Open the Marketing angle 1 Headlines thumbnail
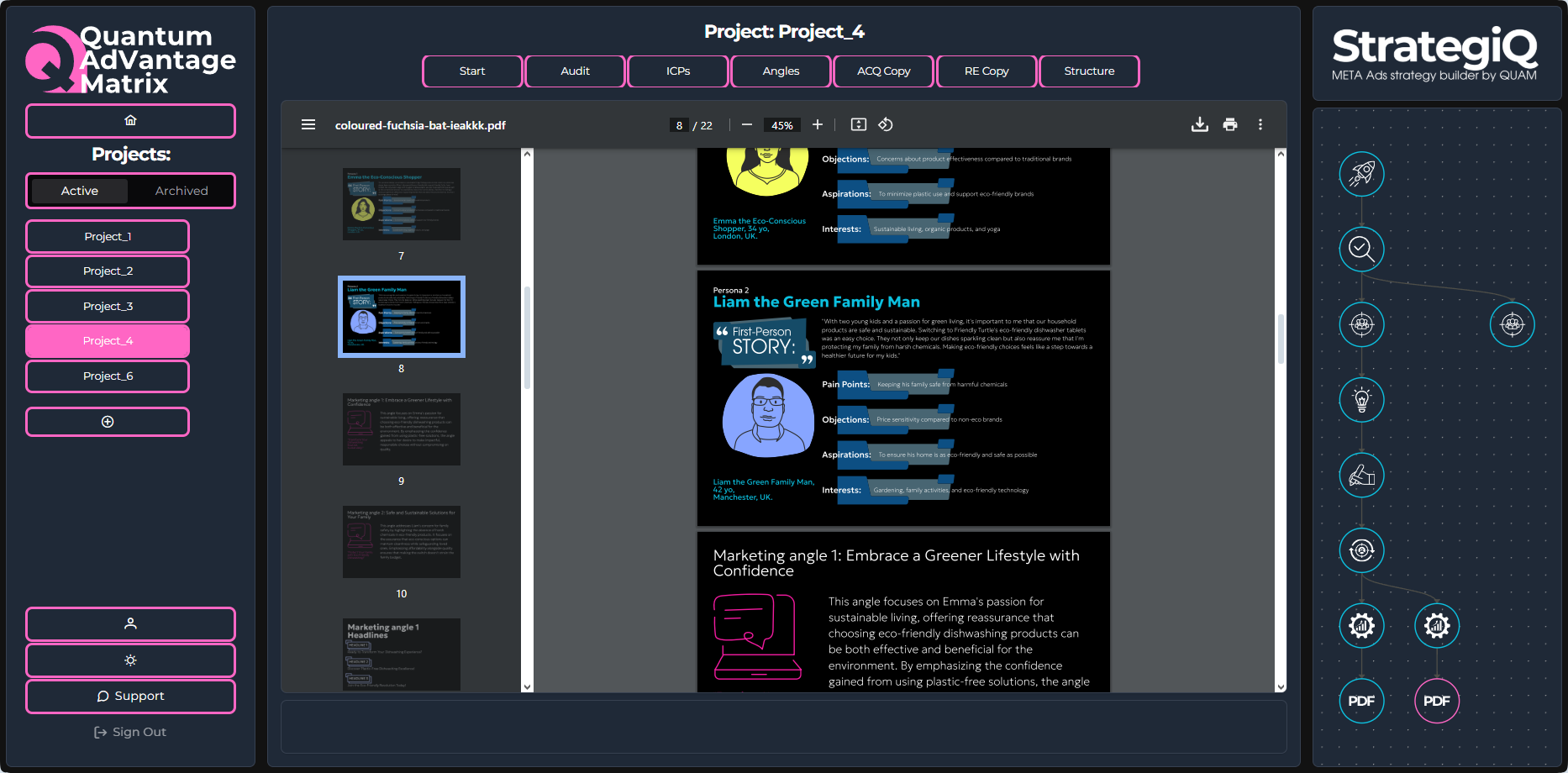 click(x=402, y=655)
